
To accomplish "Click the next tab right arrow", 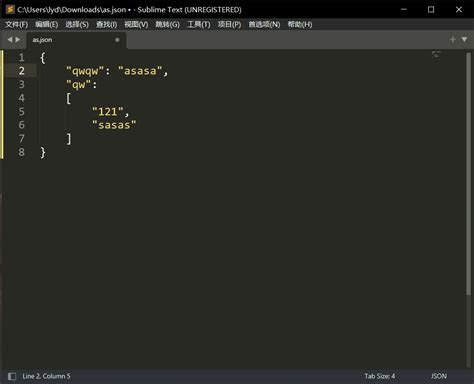I will pos(18,40).
